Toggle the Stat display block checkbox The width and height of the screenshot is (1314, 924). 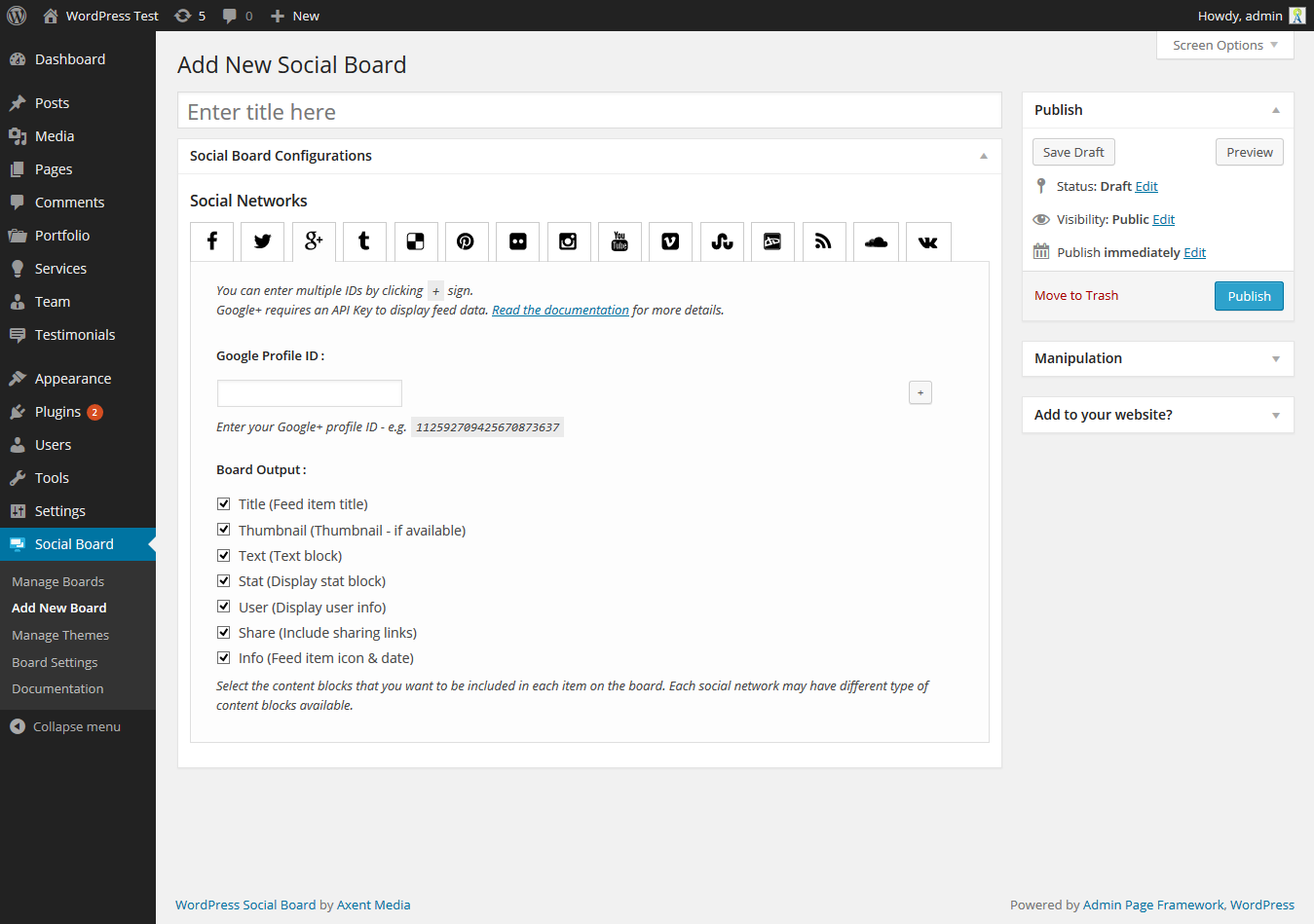click(x=223, y=579)
